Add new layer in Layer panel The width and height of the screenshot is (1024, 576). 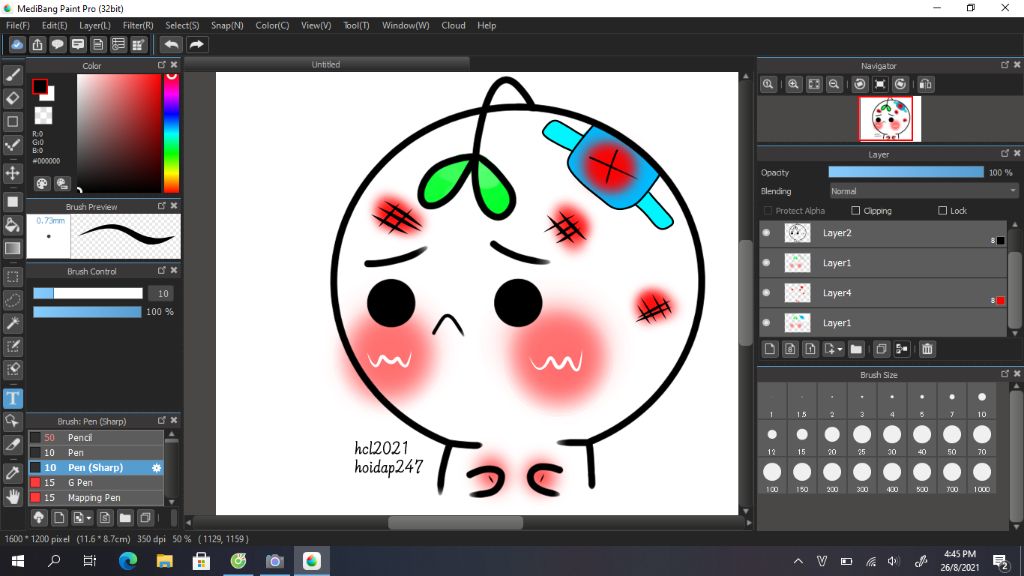tap(770, 349)
